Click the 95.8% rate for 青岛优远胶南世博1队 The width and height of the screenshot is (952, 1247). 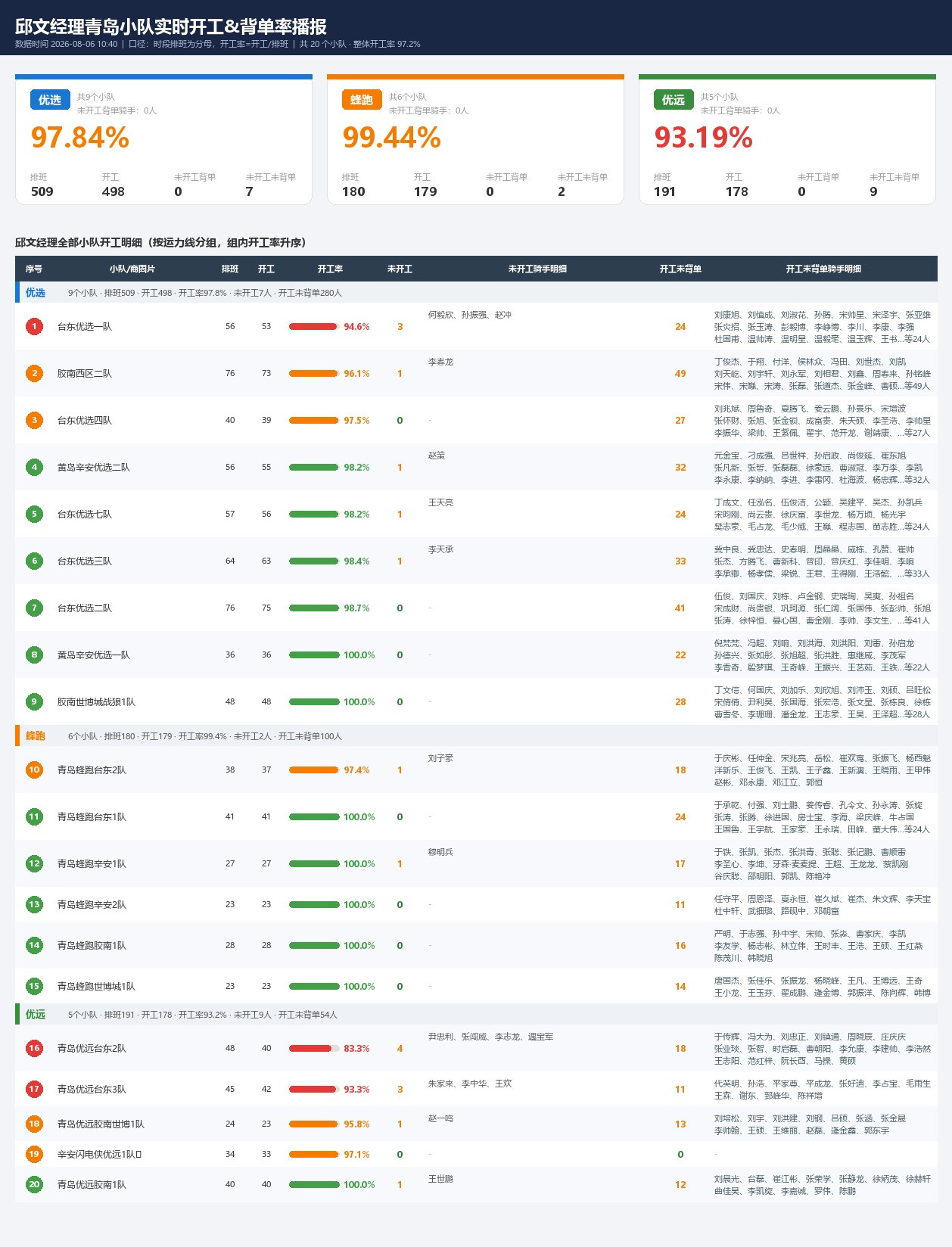tap(356, 1124)
